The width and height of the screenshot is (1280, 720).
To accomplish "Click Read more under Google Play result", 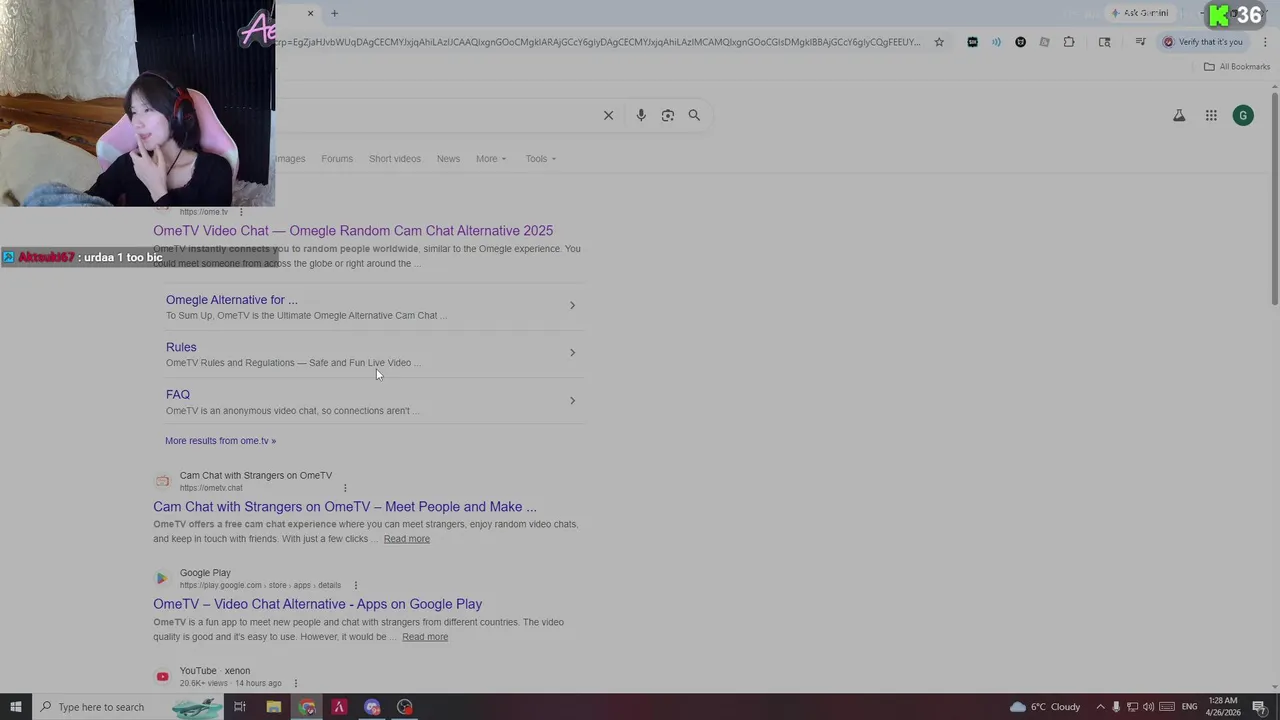I will pyautogui.click(x=425, y=637).
